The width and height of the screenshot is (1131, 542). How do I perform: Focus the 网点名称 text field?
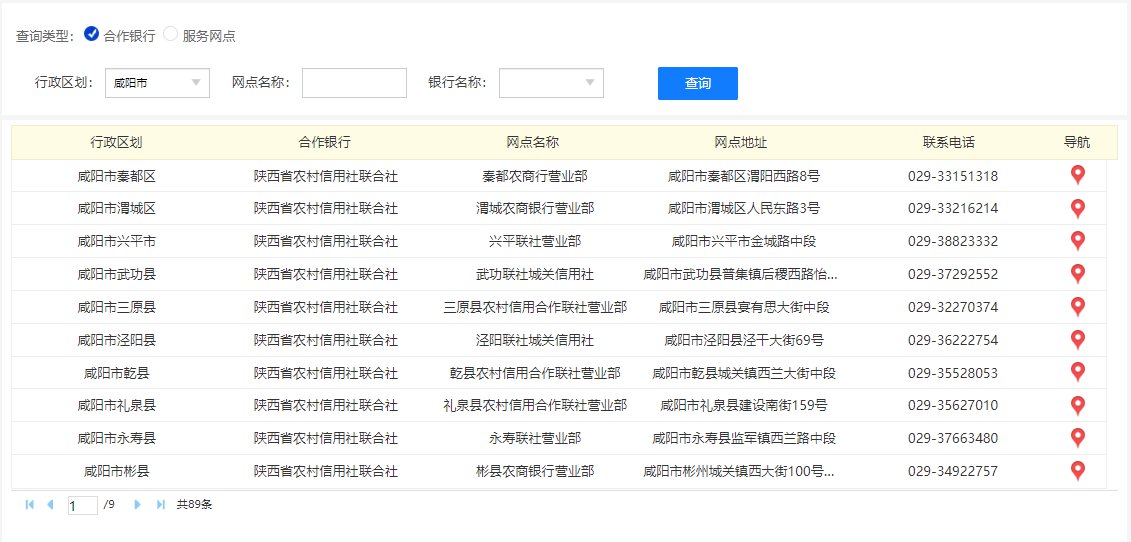pos(354,83)
